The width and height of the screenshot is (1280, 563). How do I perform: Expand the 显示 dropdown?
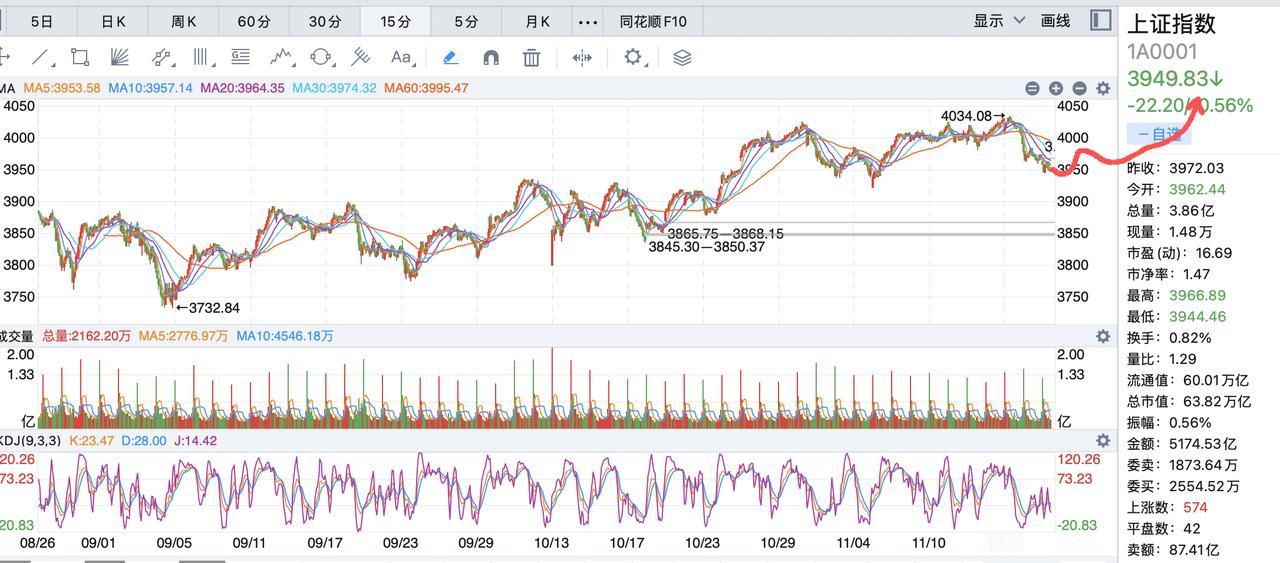999,20
